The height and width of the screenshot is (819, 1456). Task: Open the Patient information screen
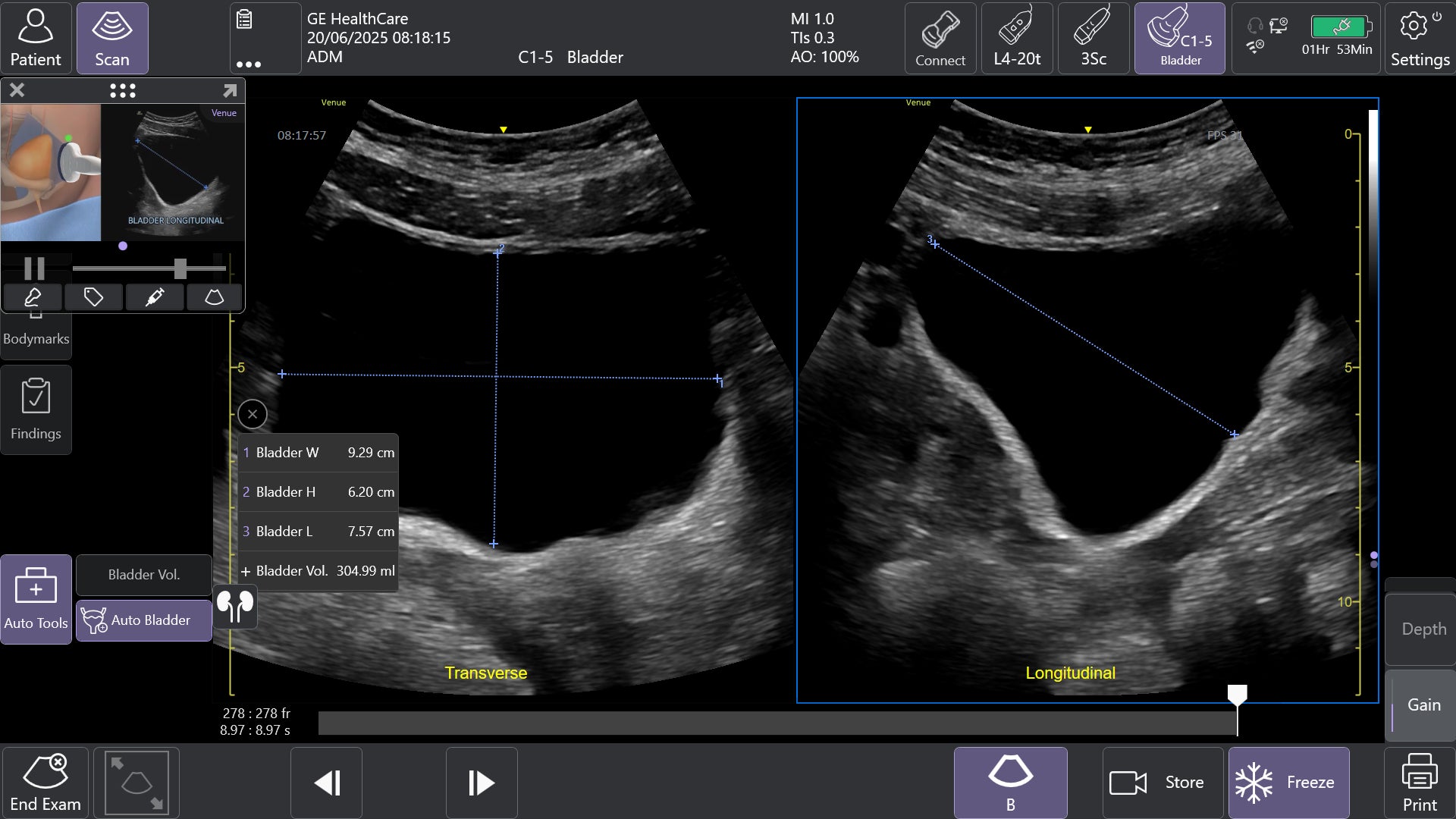pyautogui.click(x=36, y=38)
